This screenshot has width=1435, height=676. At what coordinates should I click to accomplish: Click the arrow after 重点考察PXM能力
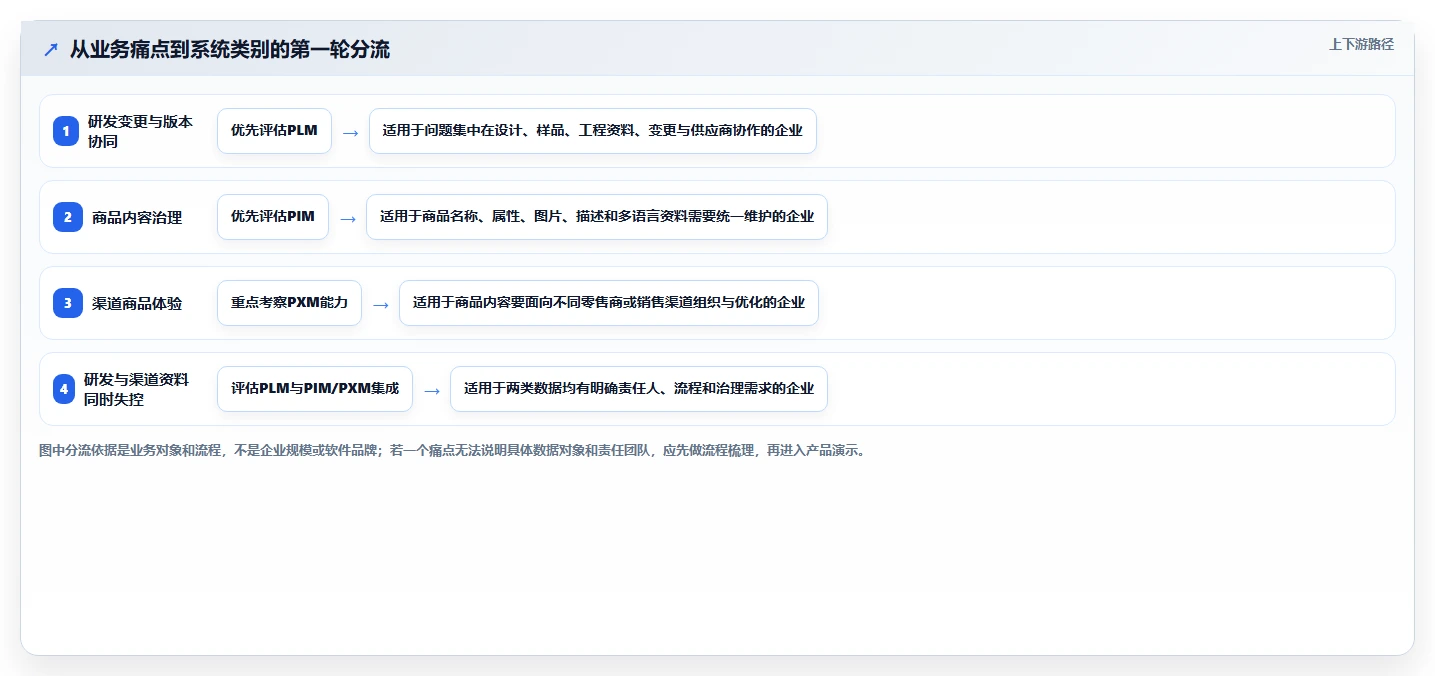pos(380,304)
